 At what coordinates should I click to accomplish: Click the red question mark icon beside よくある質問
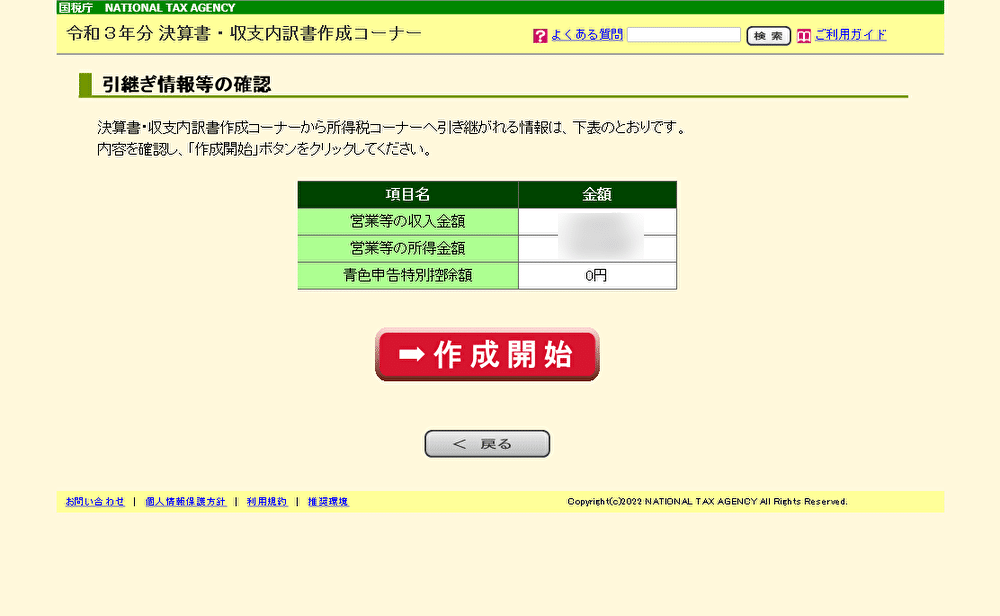click(540, 35)
